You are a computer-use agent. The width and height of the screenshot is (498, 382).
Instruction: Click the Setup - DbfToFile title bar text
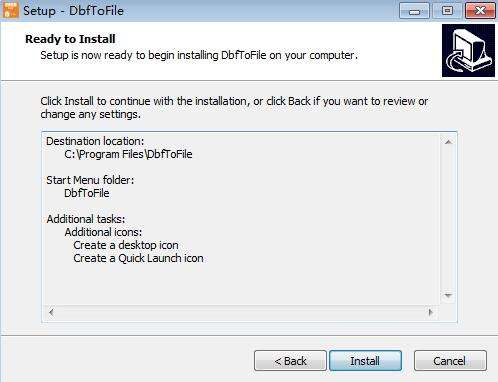73,11
